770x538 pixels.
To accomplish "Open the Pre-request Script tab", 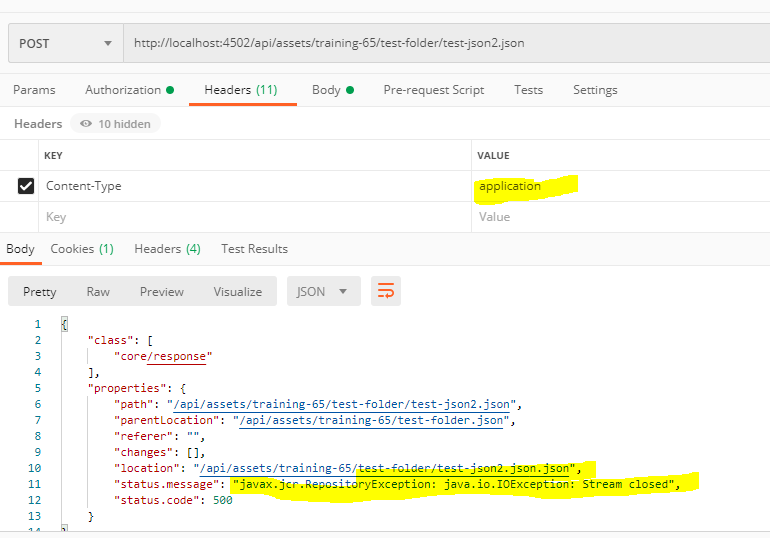I will point(433,90).
